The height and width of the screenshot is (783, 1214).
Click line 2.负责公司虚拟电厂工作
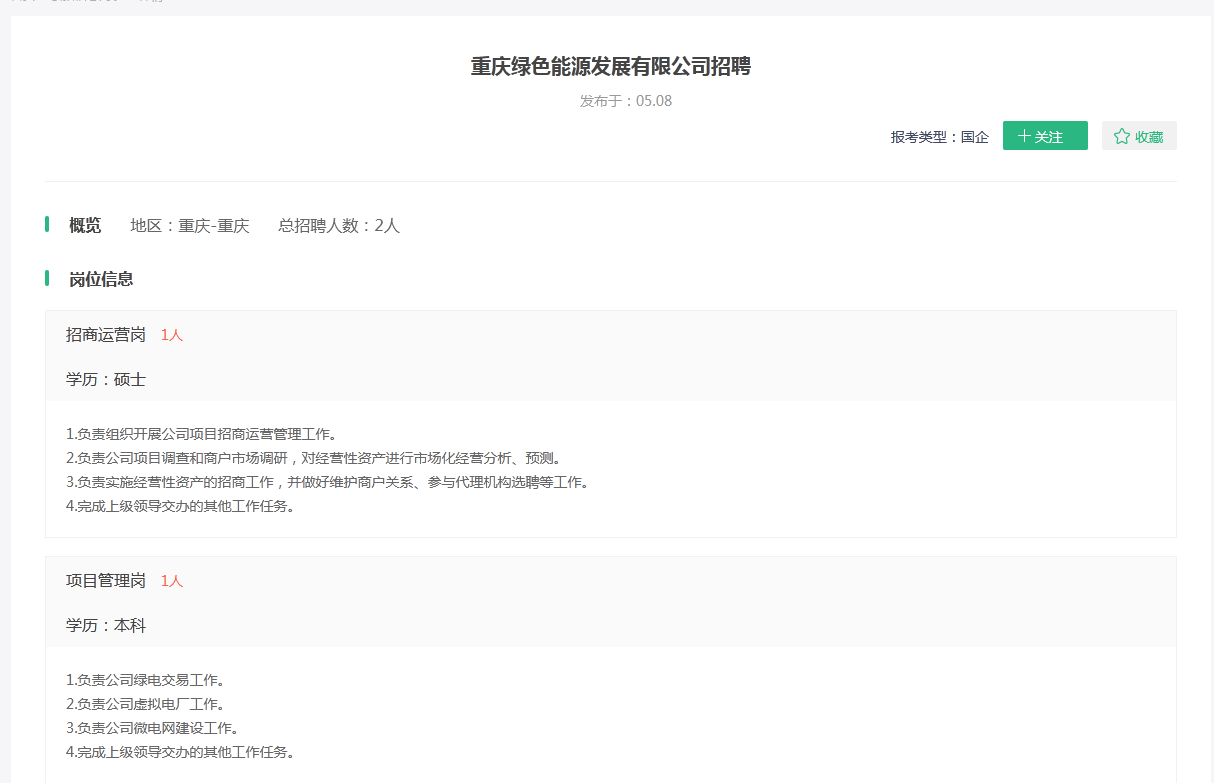[146, 704]
